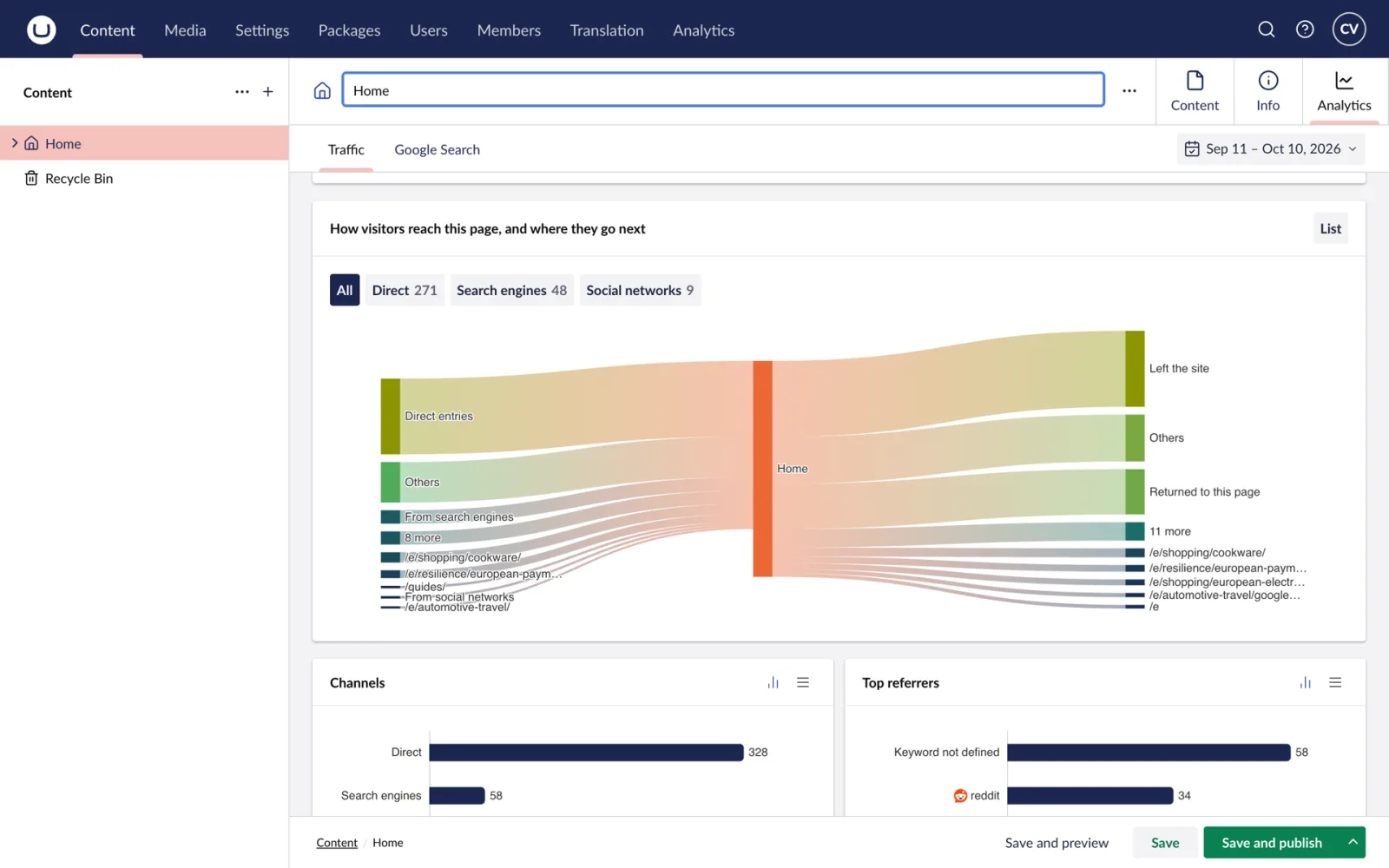Click in the Home name input field
This screenshot has width=1389, height=868.
pyautogui.click(x=723, y=90)
